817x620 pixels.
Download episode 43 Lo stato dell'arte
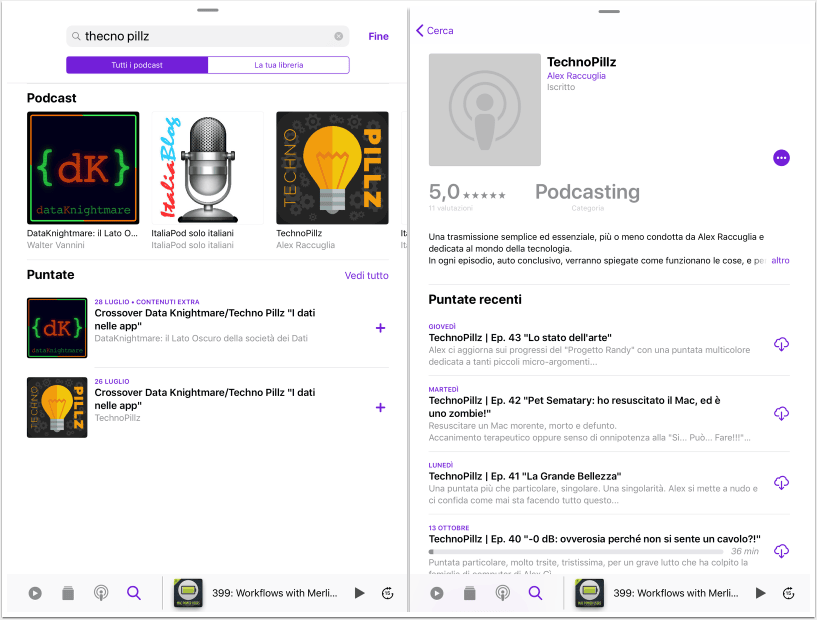[781, 344]
